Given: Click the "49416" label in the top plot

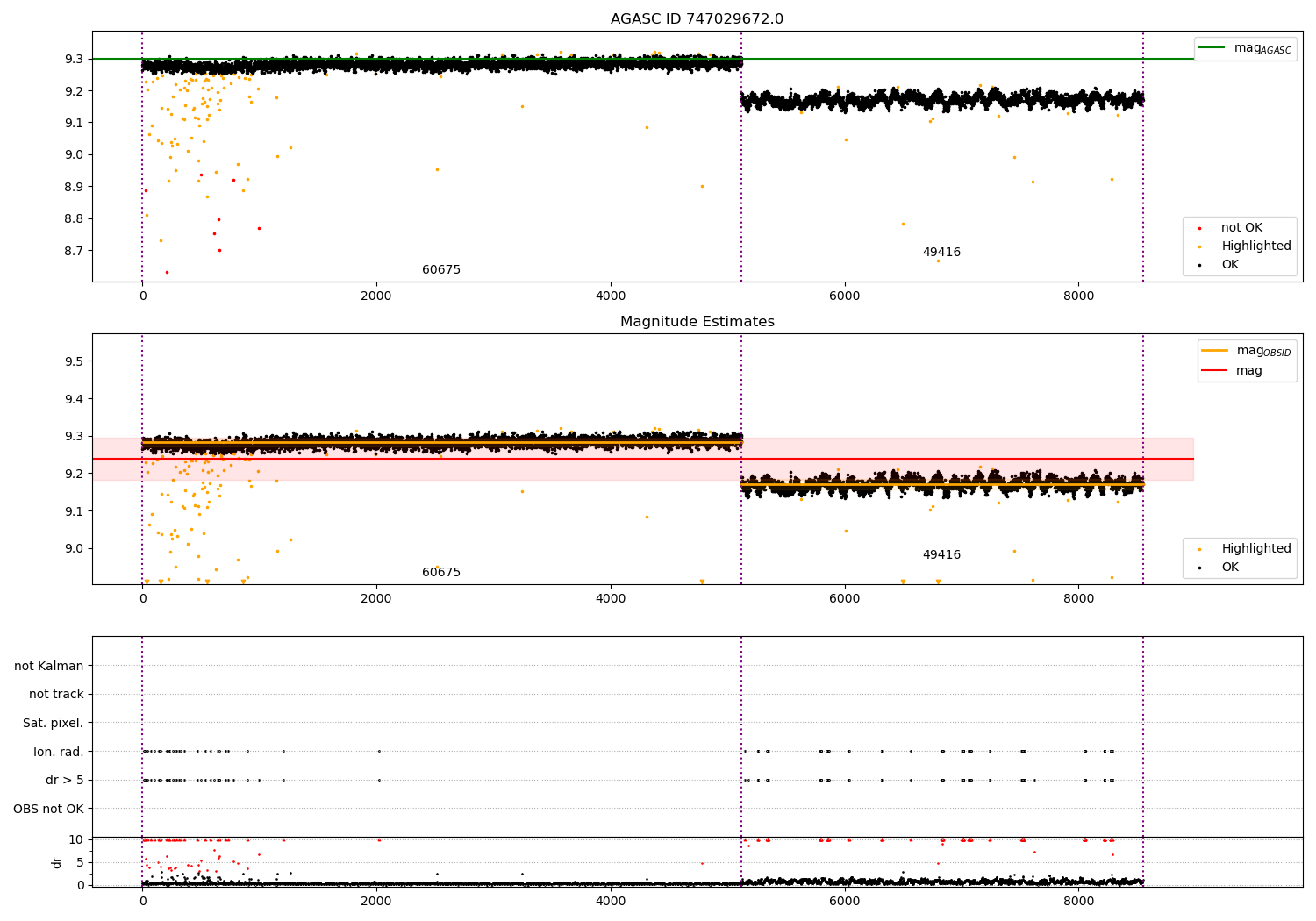Looking at the screenshot, I should pyautogui.click(x=941, y=253).
